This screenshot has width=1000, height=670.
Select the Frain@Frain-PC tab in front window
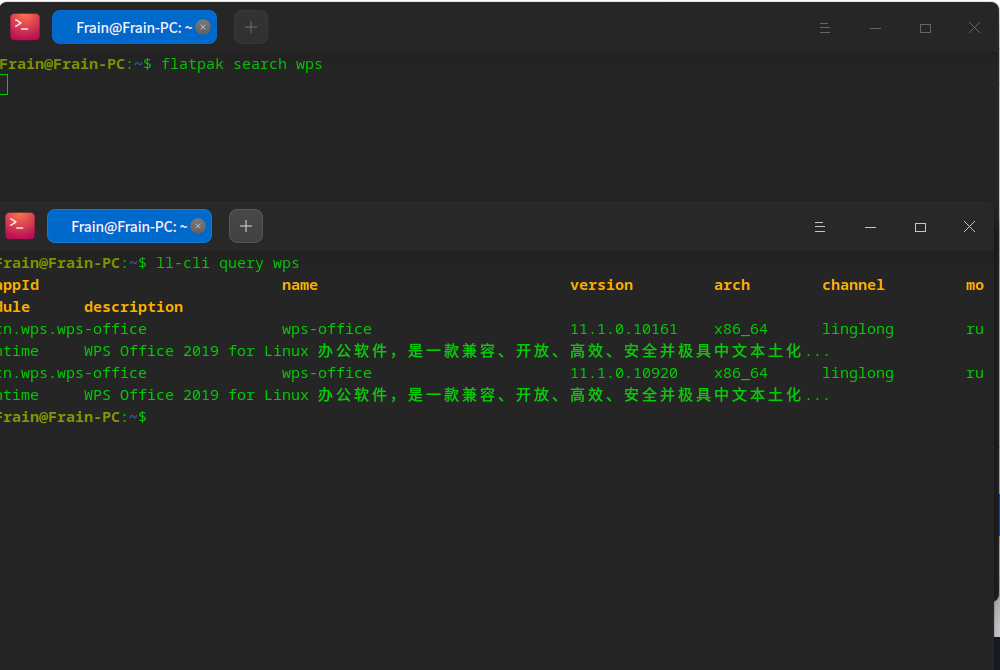pyautogui.click(x=129, y=226)
